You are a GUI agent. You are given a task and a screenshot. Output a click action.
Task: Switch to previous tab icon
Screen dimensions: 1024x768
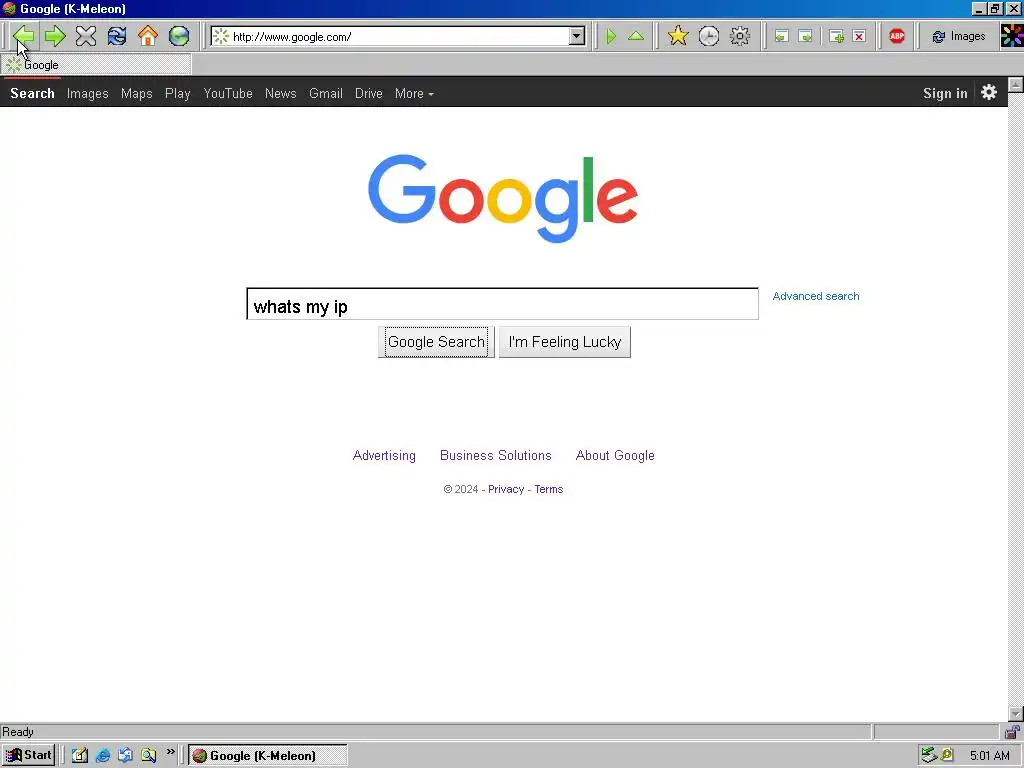click(x=781, y=37)
